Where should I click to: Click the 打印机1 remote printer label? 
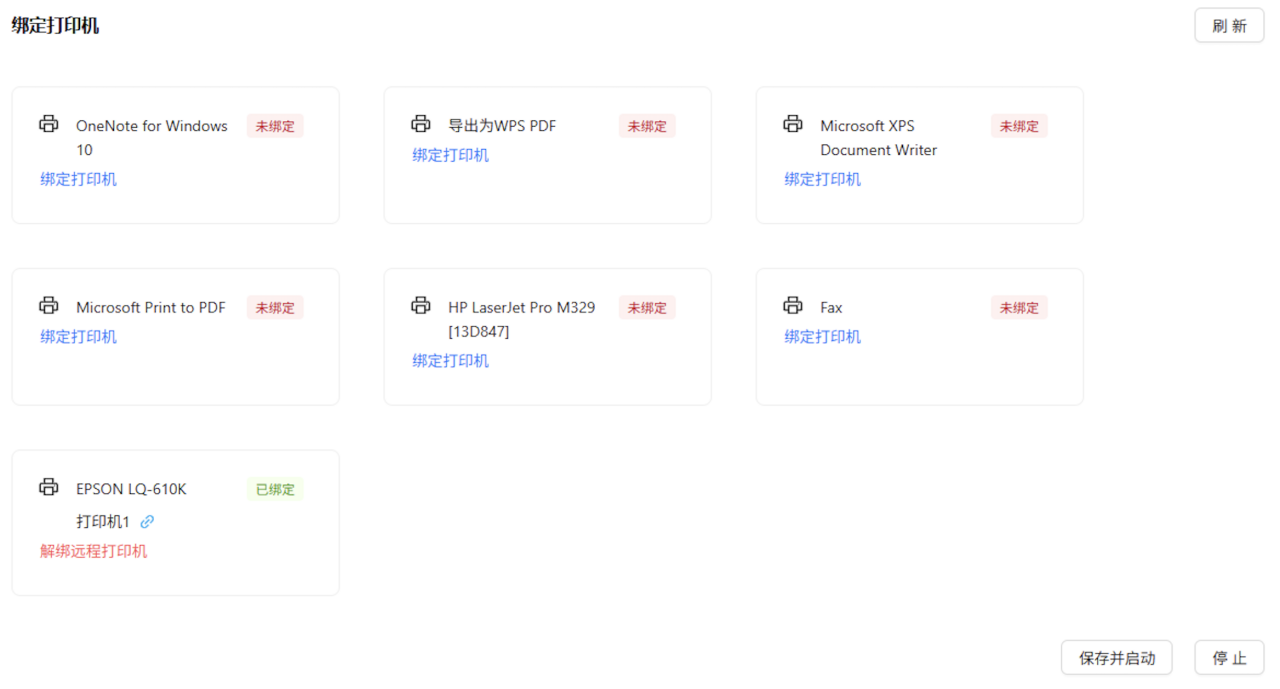click(103, 522)
